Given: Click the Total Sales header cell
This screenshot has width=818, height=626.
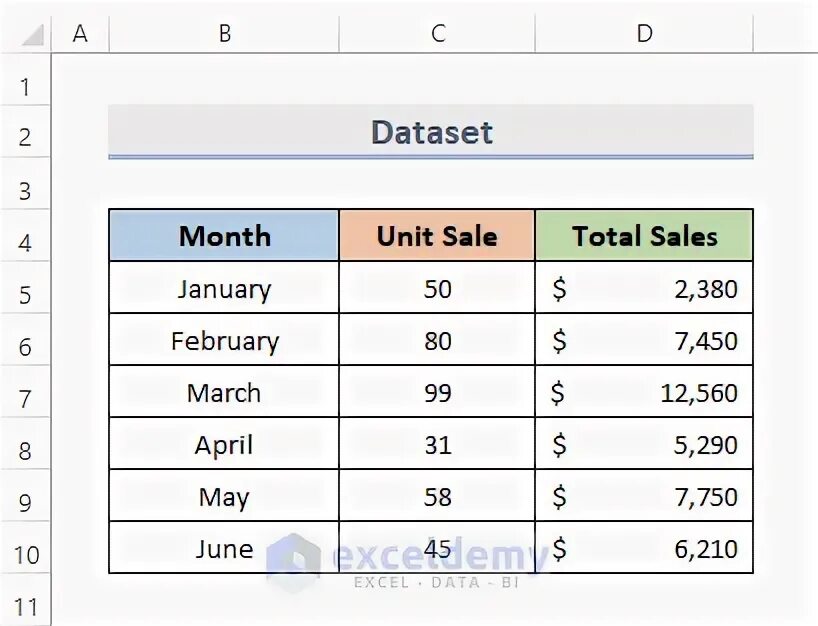Looking at the screenshot, I should (x=644, y=236).
